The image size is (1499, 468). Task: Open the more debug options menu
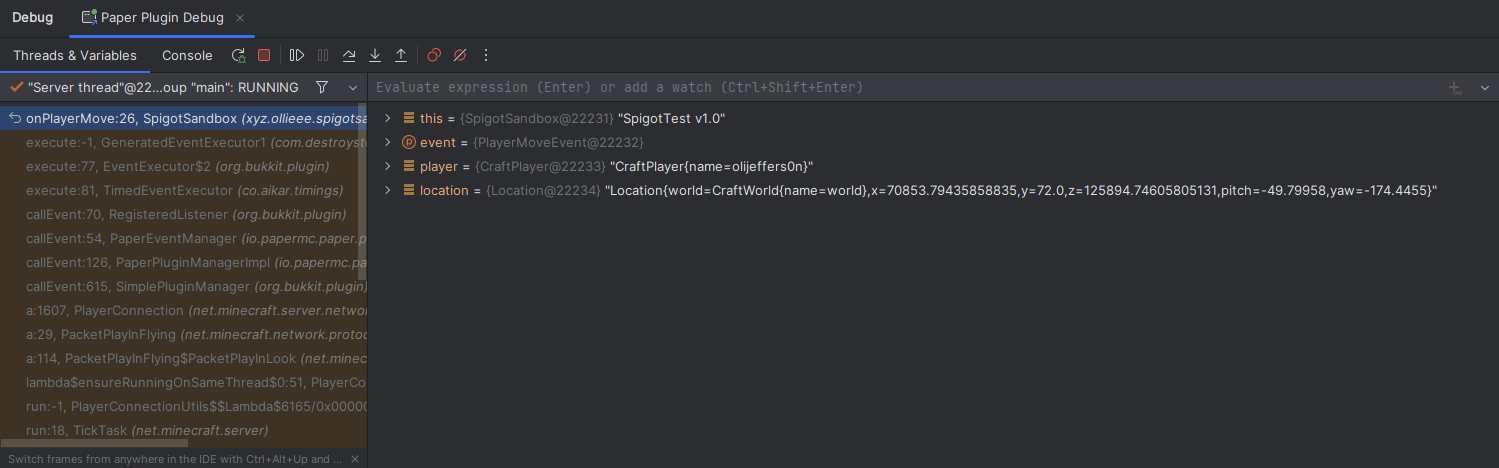coord(486,56)
